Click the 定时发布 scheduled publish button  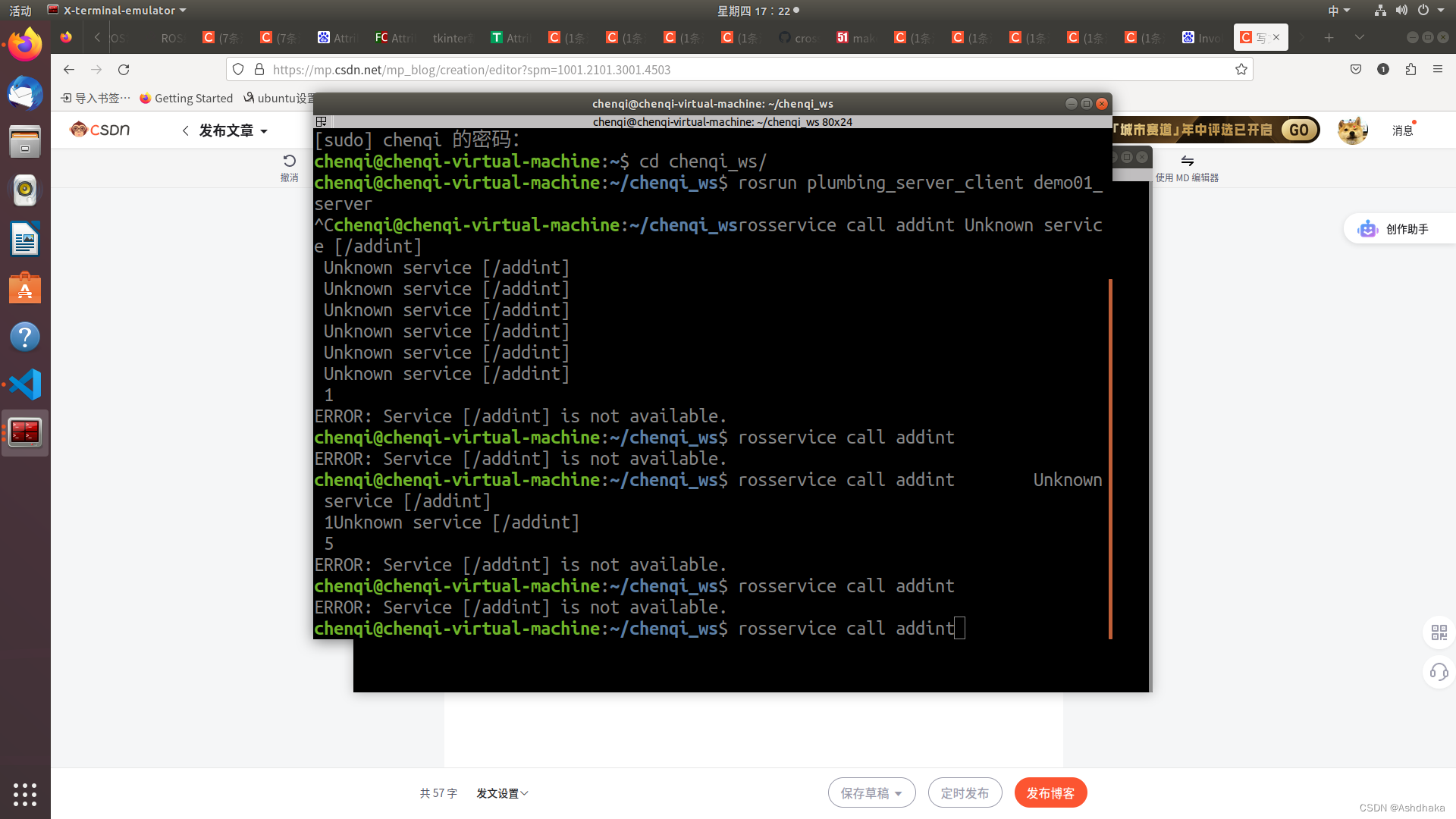(x=965, y=793)
